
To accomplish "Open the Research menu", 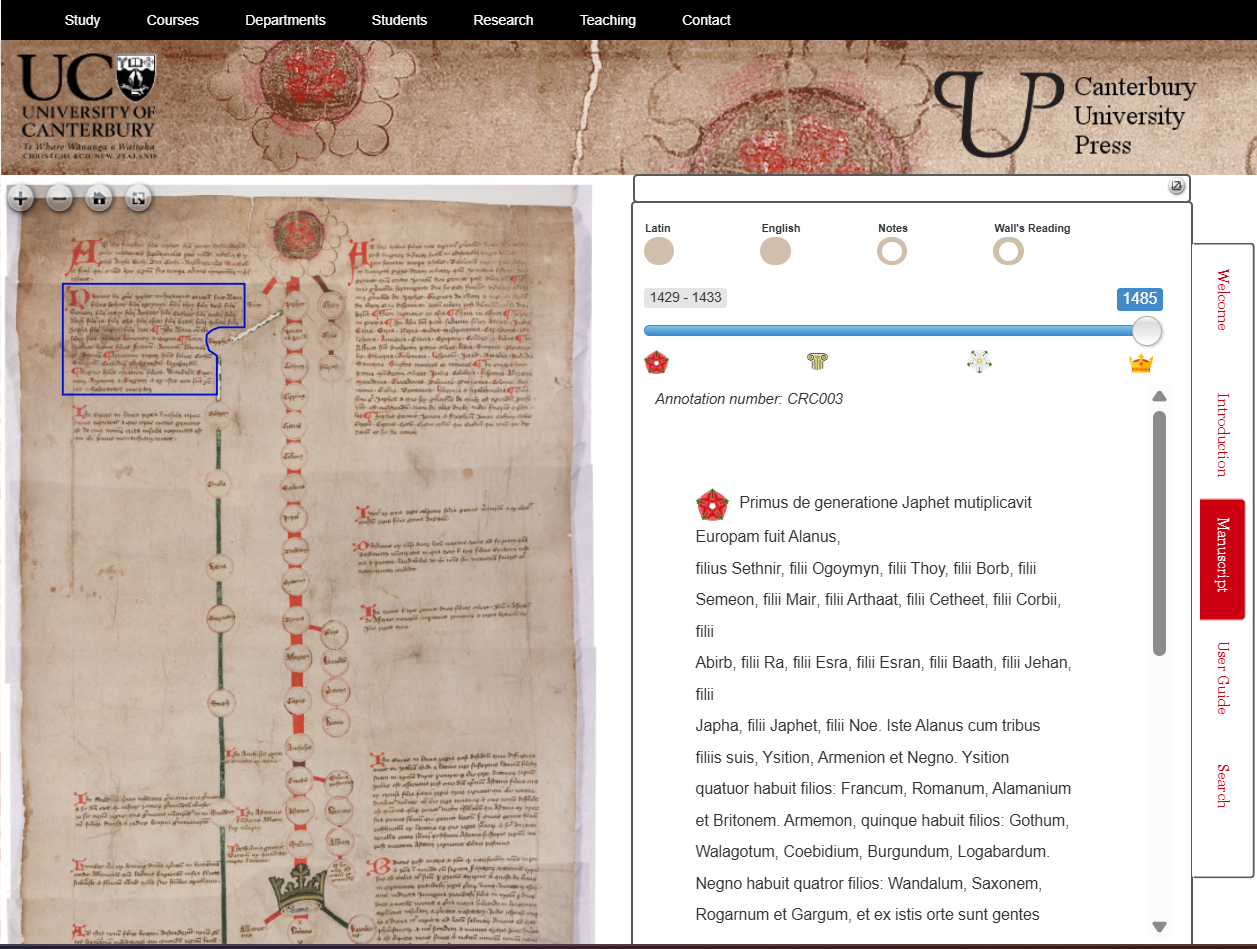I will [x=503, y=20].
